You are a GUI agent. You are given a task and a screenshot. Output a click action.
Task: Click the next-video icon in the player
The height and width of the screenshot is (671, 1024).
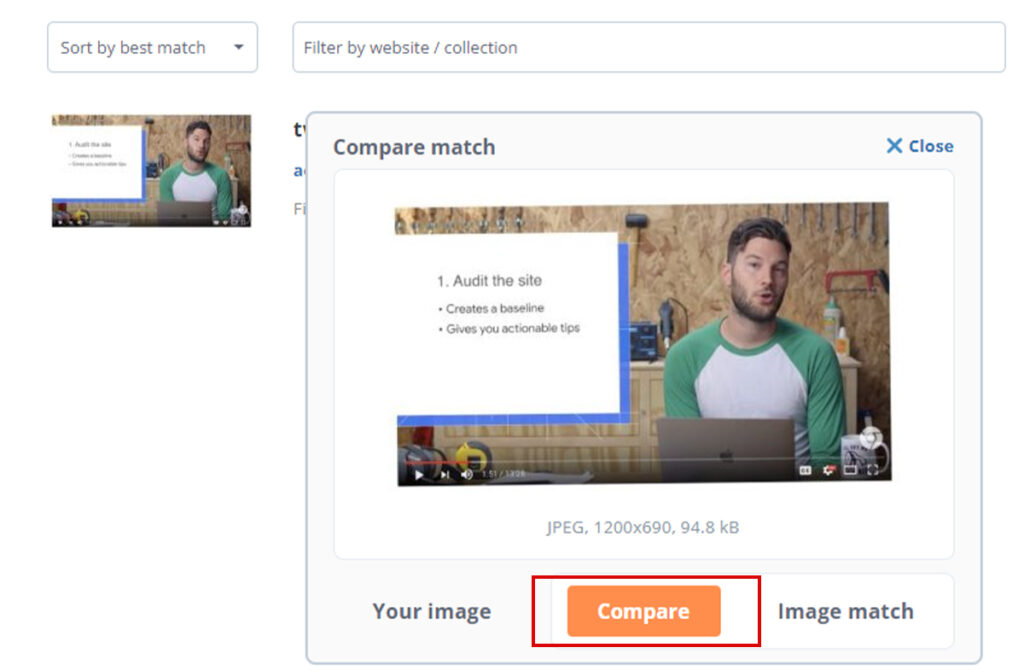pyautogui.click(x=444, y=475)
